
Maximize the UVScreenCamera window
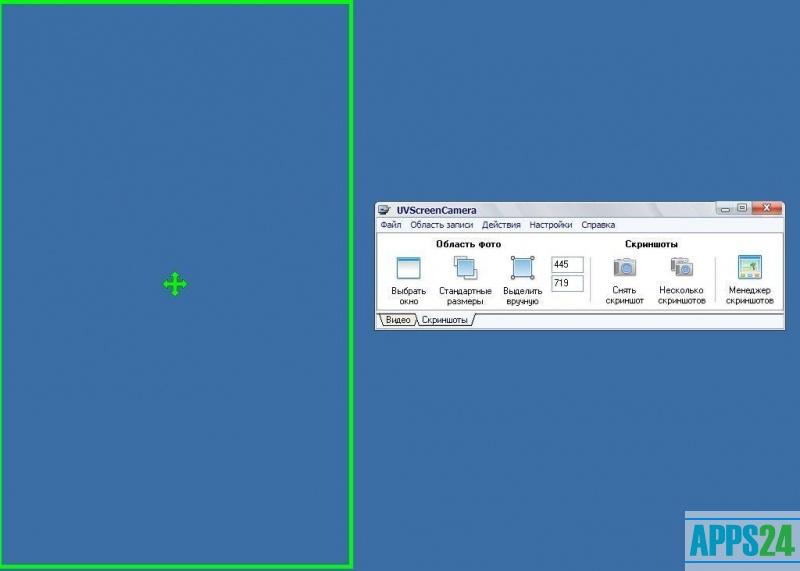coord(742,208)
